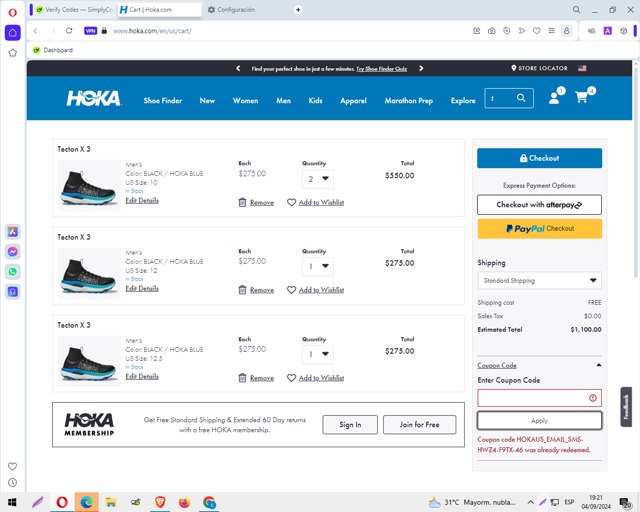Click heart icon for size 12 Tecton X 3
This screenshot has width=640, height=512.
[x=291, y=290]
